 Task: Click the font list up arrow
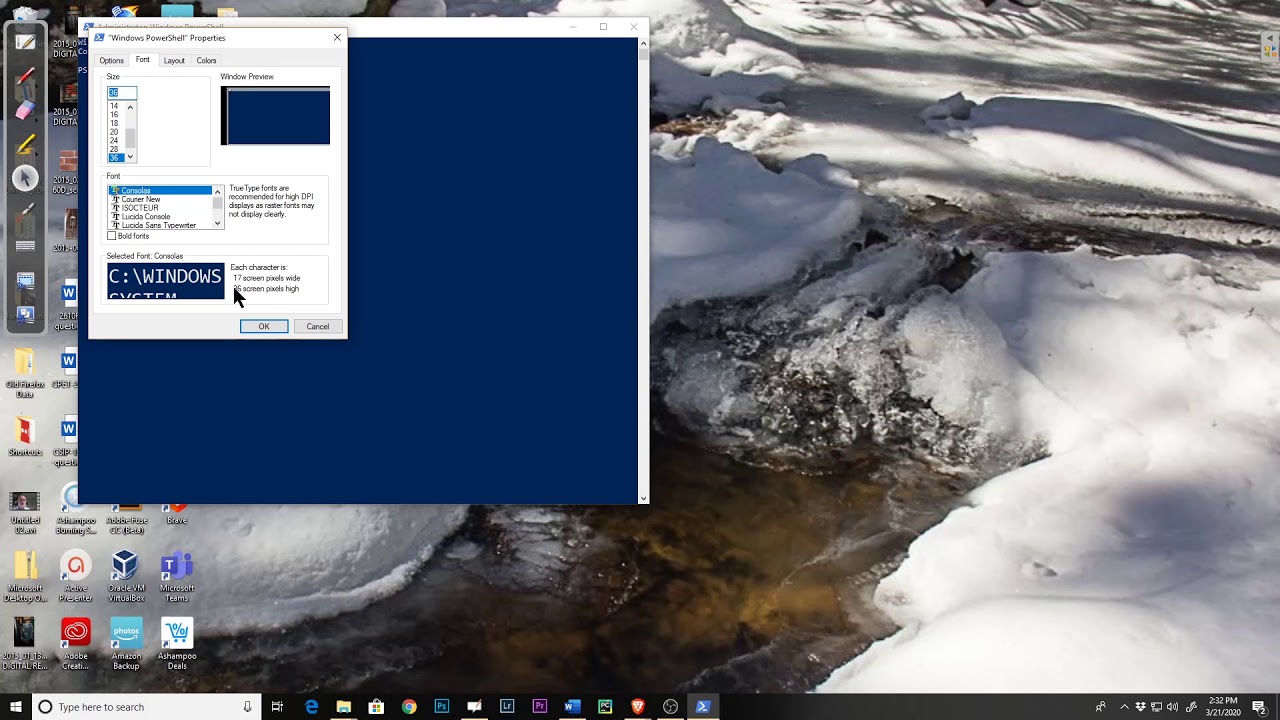coord(217,191)
